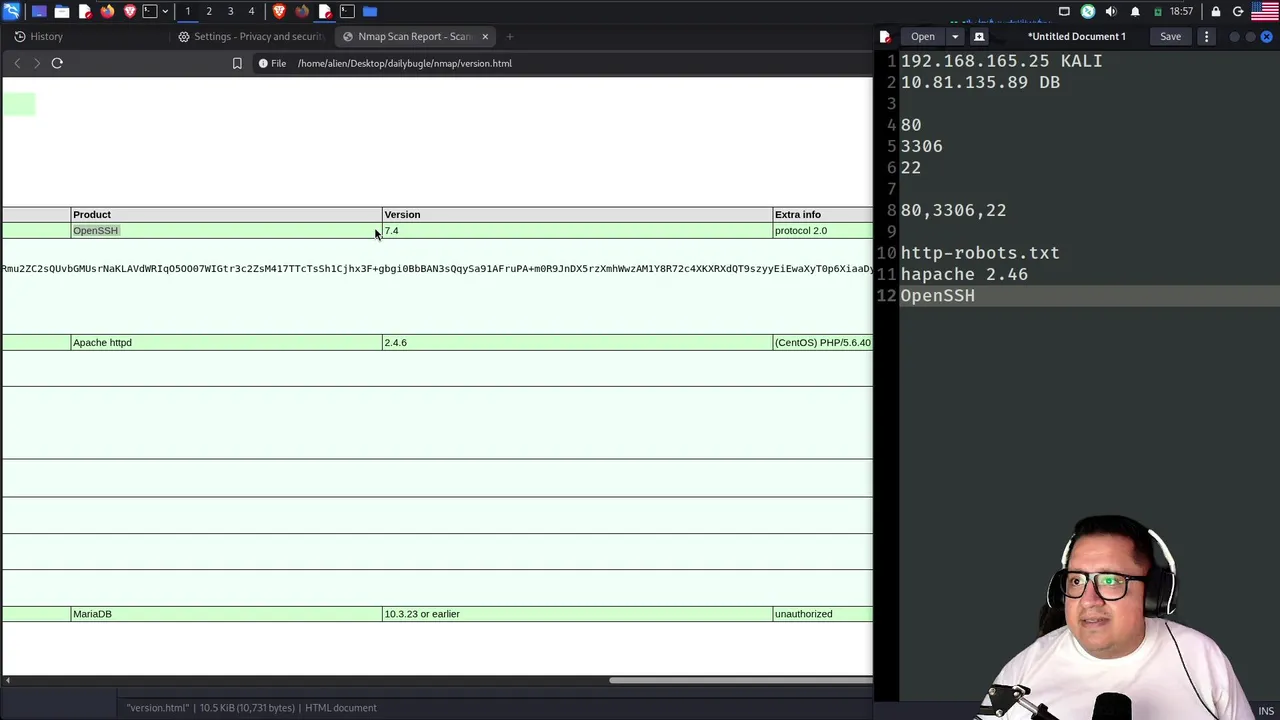Focus the running file manager in taskbar
Viewport: 1280px width, 720px height.
[370, 11]
